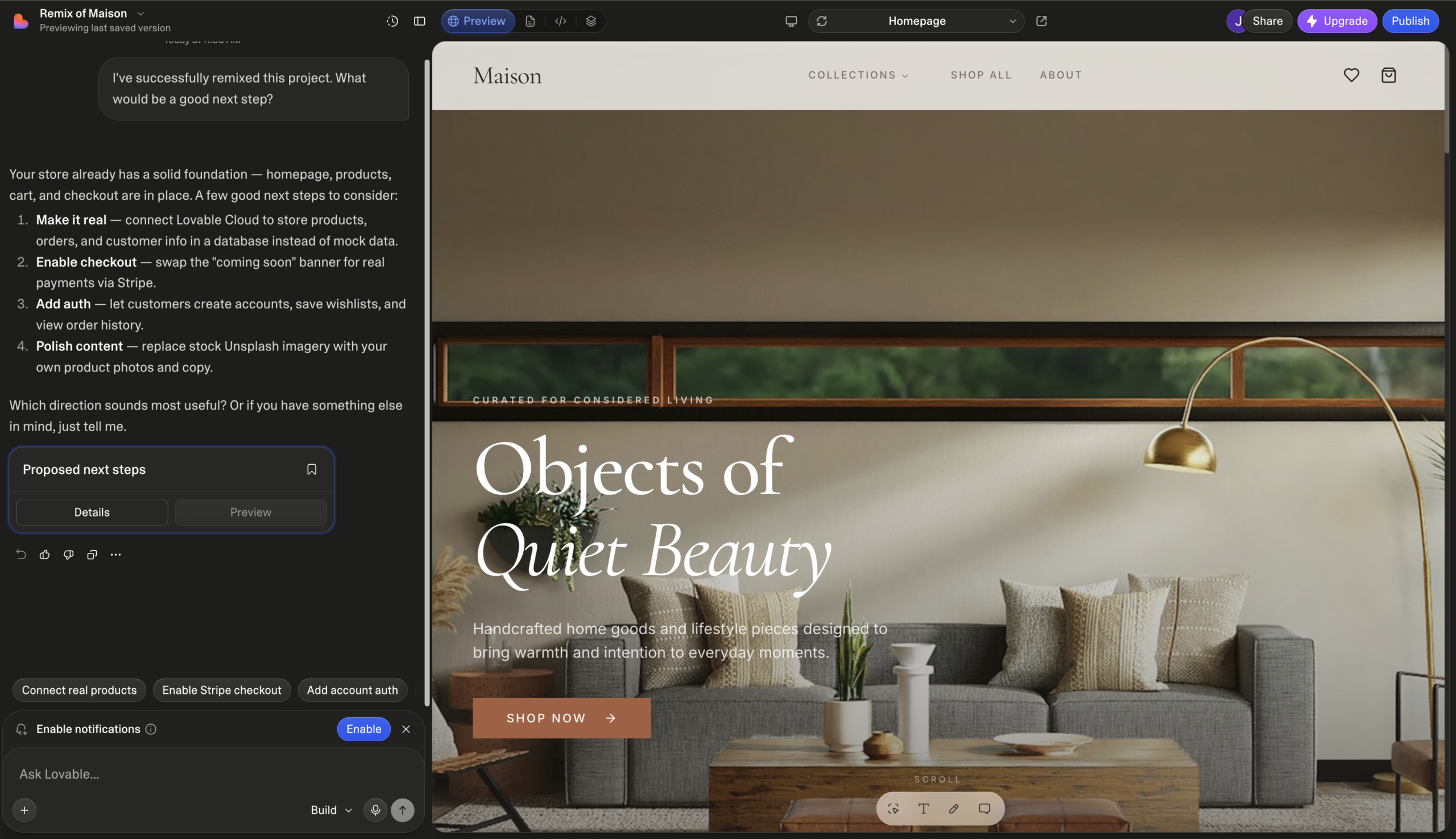Click the notifications bell icon
Viewport: 1456px width, 839px height.
[21, 729]
